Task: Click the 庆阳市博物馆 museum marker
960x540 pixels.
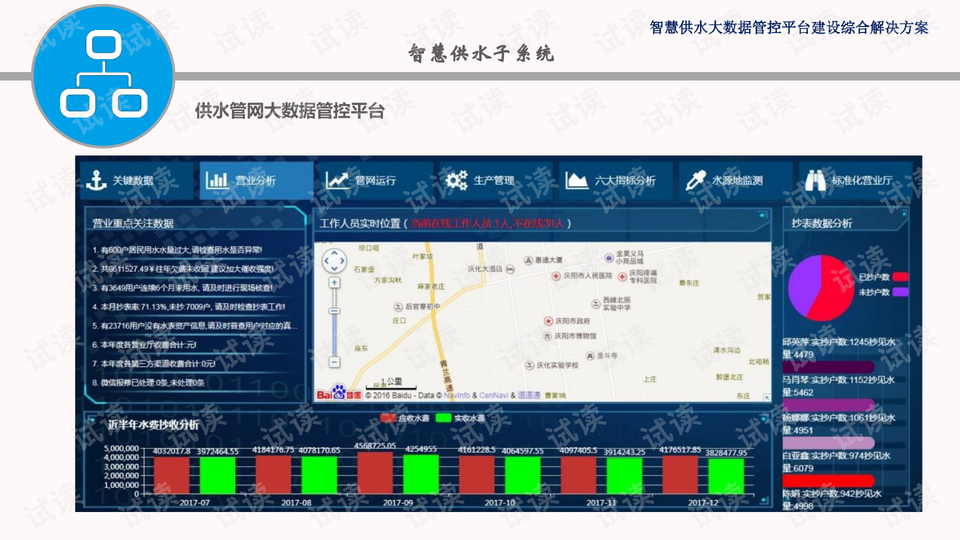Action: [548, 336]
